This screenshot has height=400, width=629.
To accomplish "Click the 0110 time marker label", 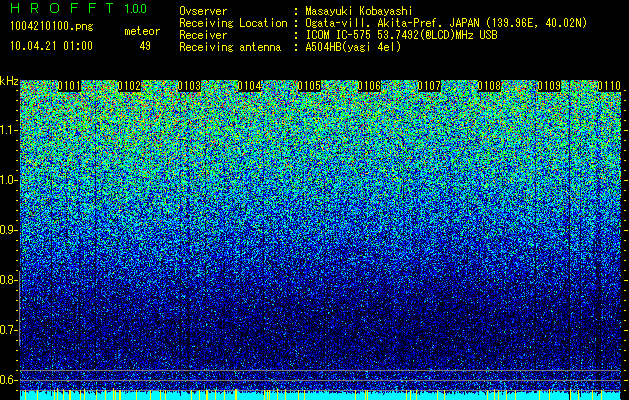I will 609,86.
